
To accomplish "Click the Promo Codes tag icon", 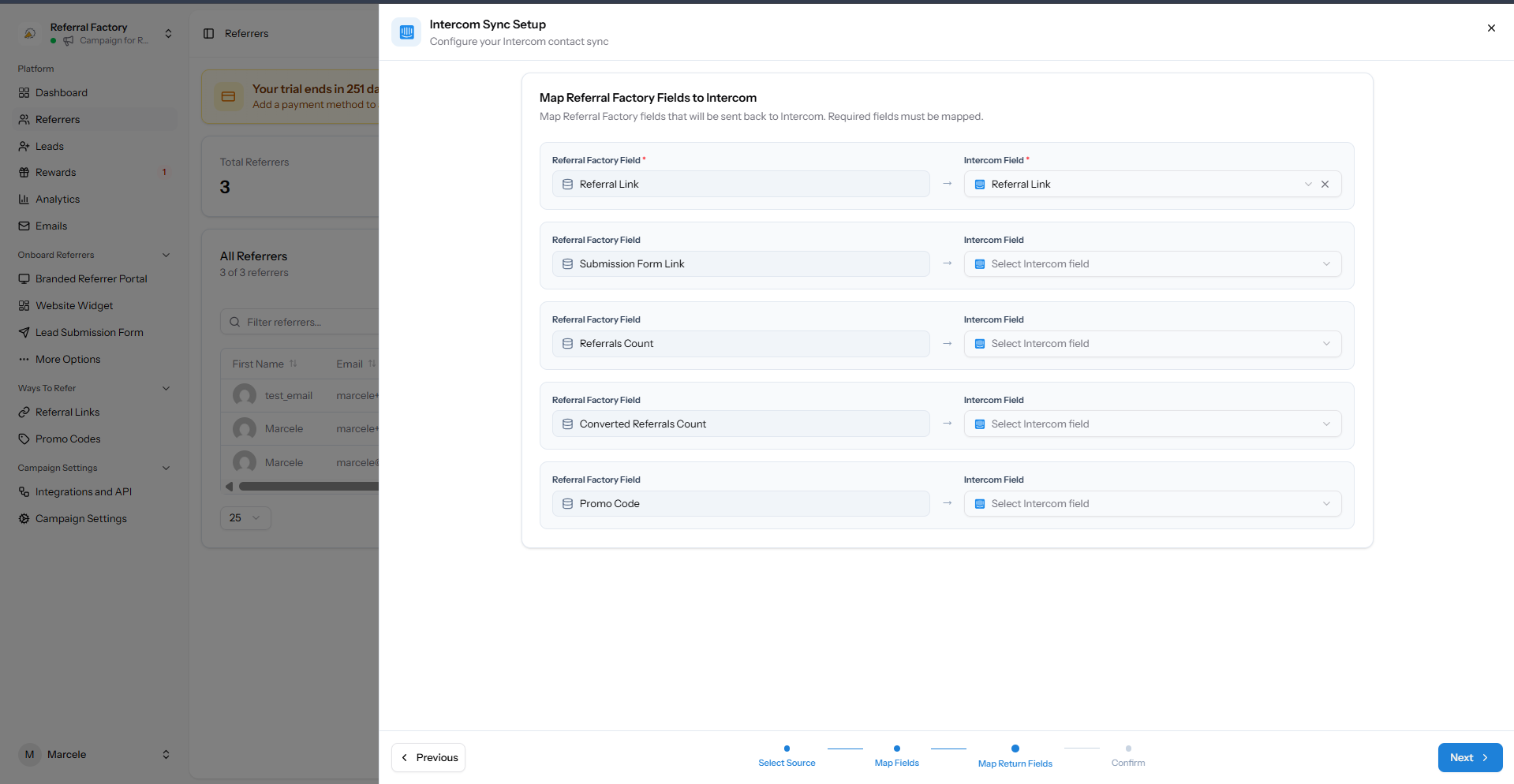I will (x=24, y=439).
